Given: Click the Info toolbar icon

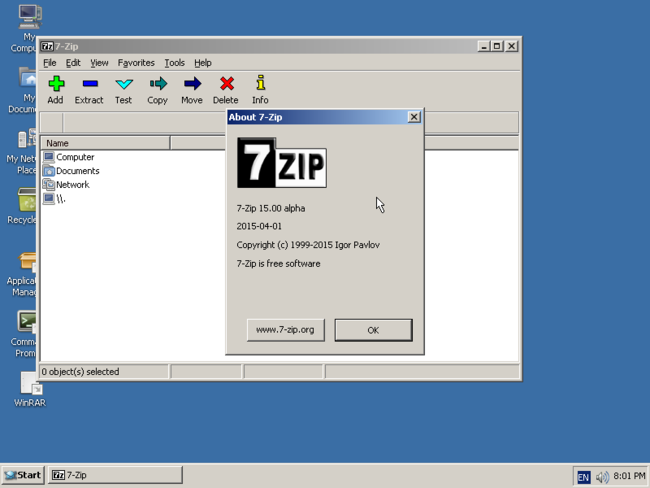Looking at the screenshot, I should tap(260, 83).
